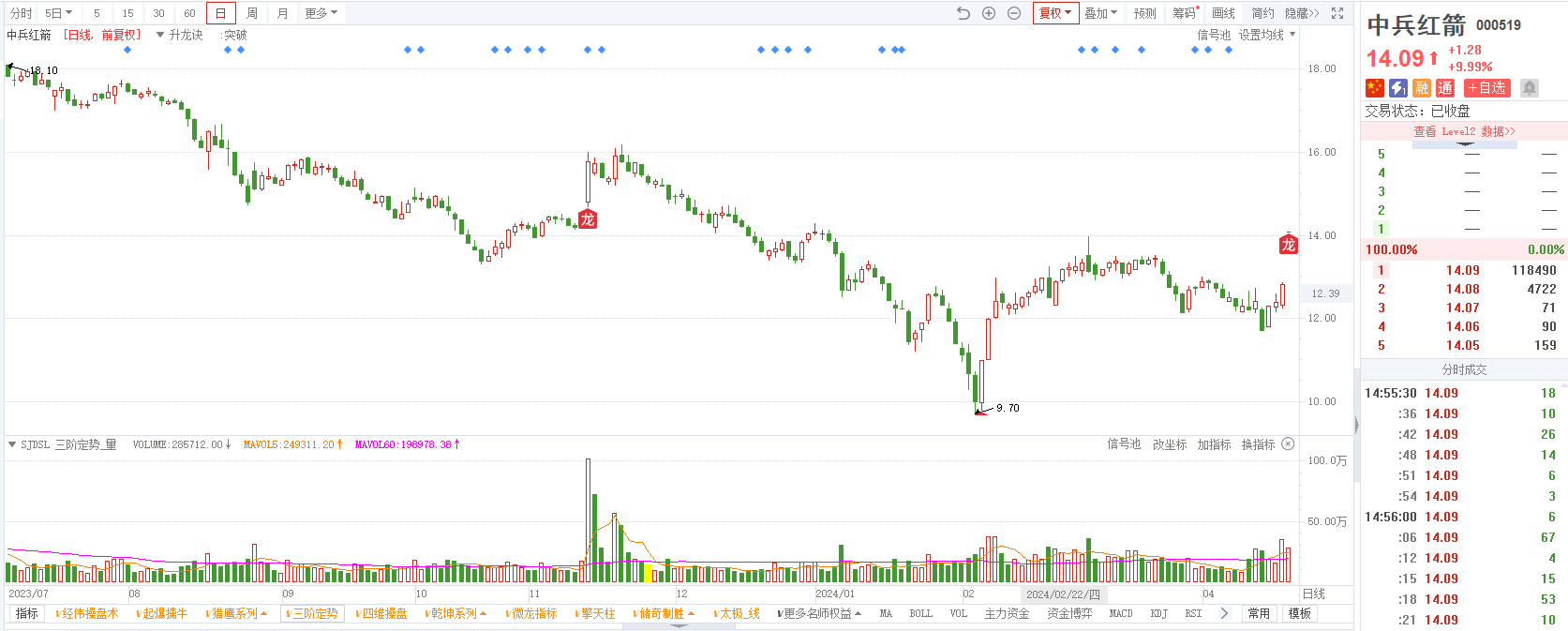Switch to weekly (周) K-line period
The image size is (1568, 631).
point(252,13)
